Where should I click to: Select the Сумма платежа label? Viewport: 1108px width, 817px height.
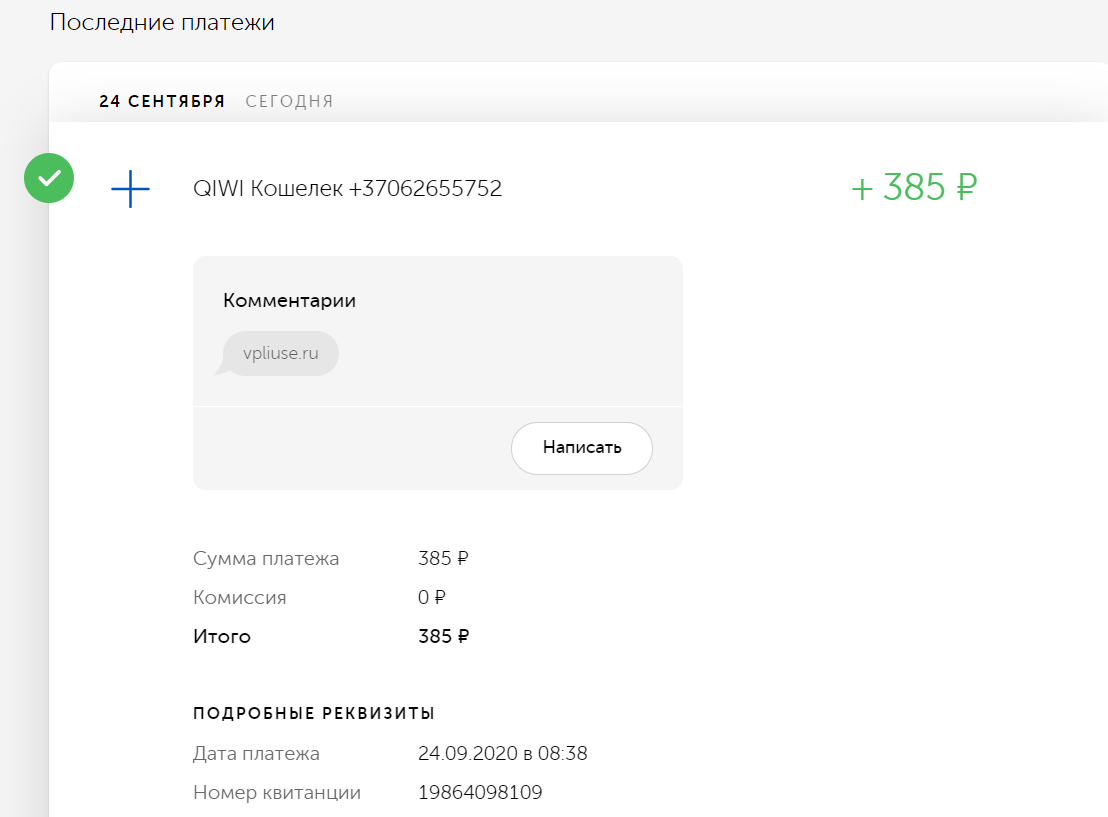point(266,558)
